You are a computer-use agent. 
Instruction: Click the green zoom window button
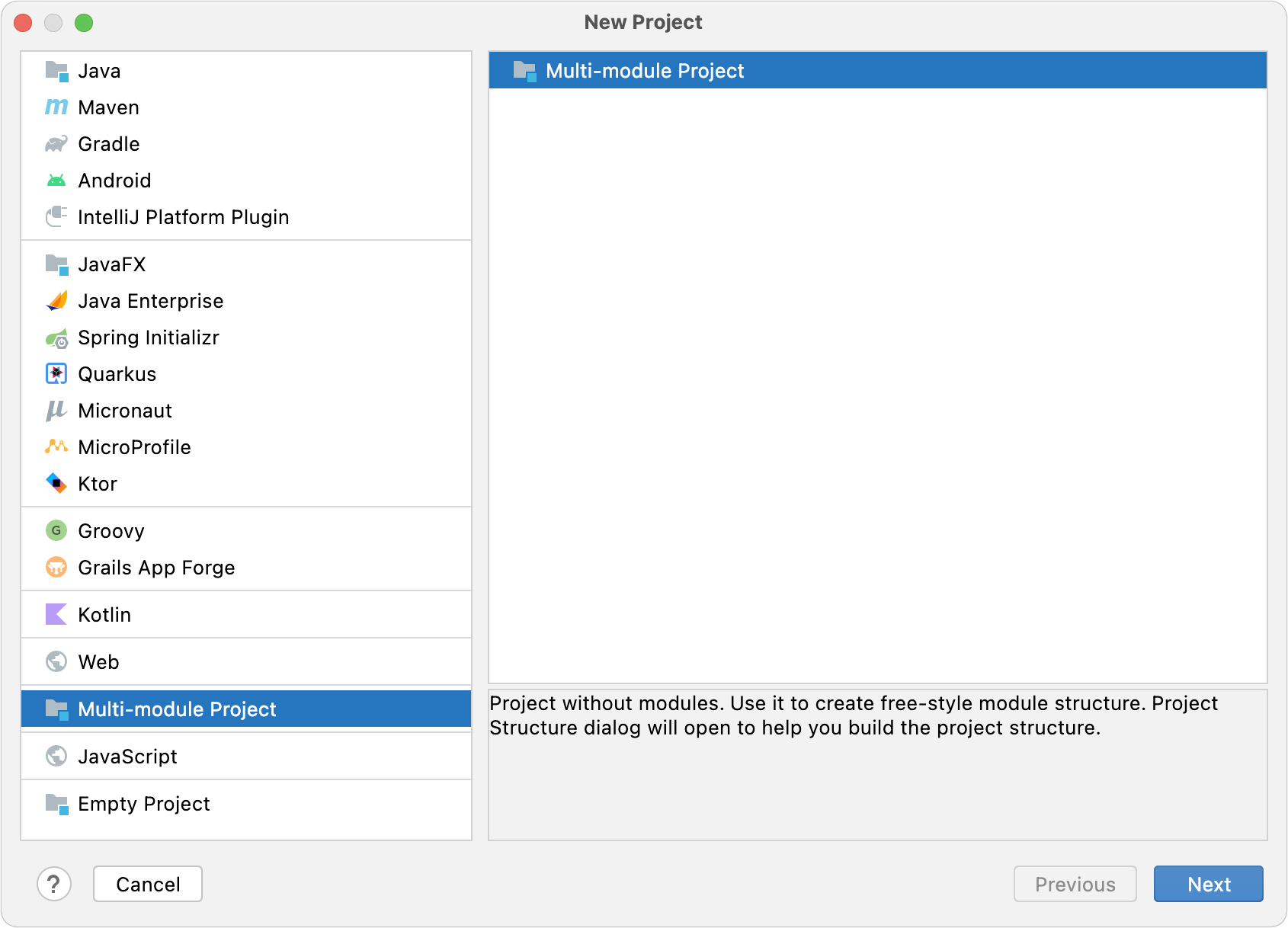[x=84, y=23]
